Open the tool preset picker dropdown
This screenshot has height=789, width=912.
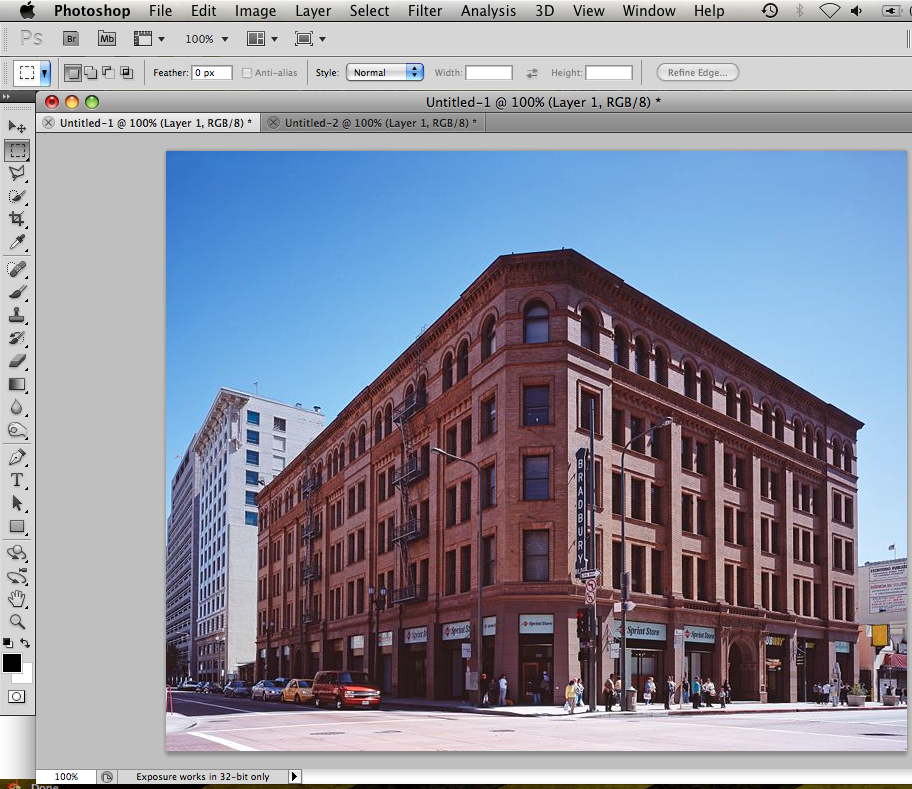(44, 73)
